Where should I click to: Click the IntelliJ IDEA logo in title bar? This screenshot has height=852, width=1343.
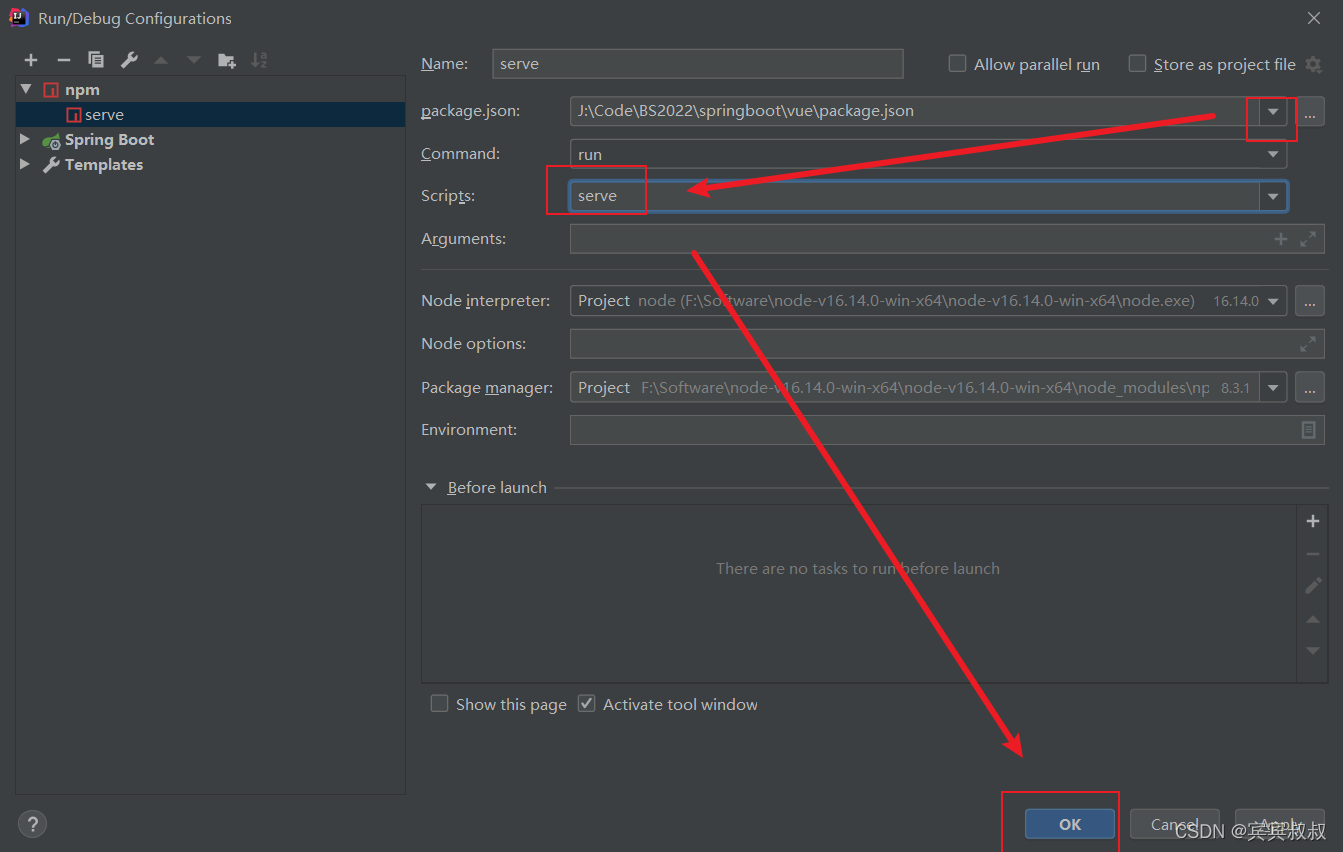coord(19,17)
